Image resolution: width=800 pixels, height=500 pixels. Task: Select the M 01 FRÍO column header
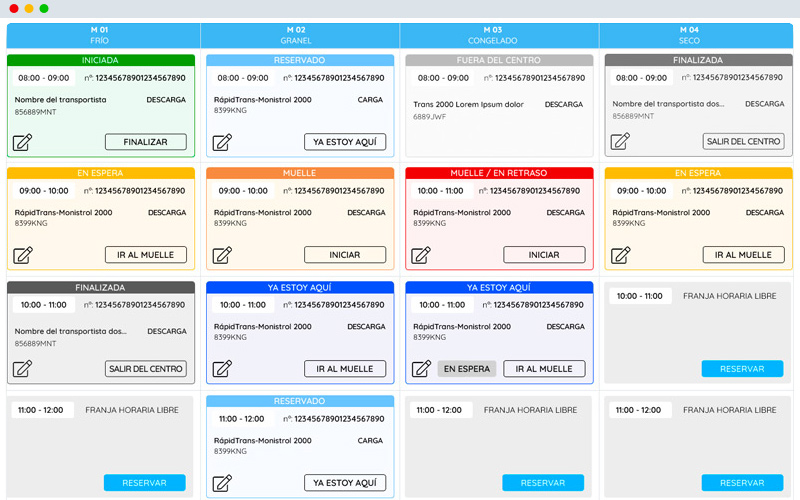click(104, 35)
